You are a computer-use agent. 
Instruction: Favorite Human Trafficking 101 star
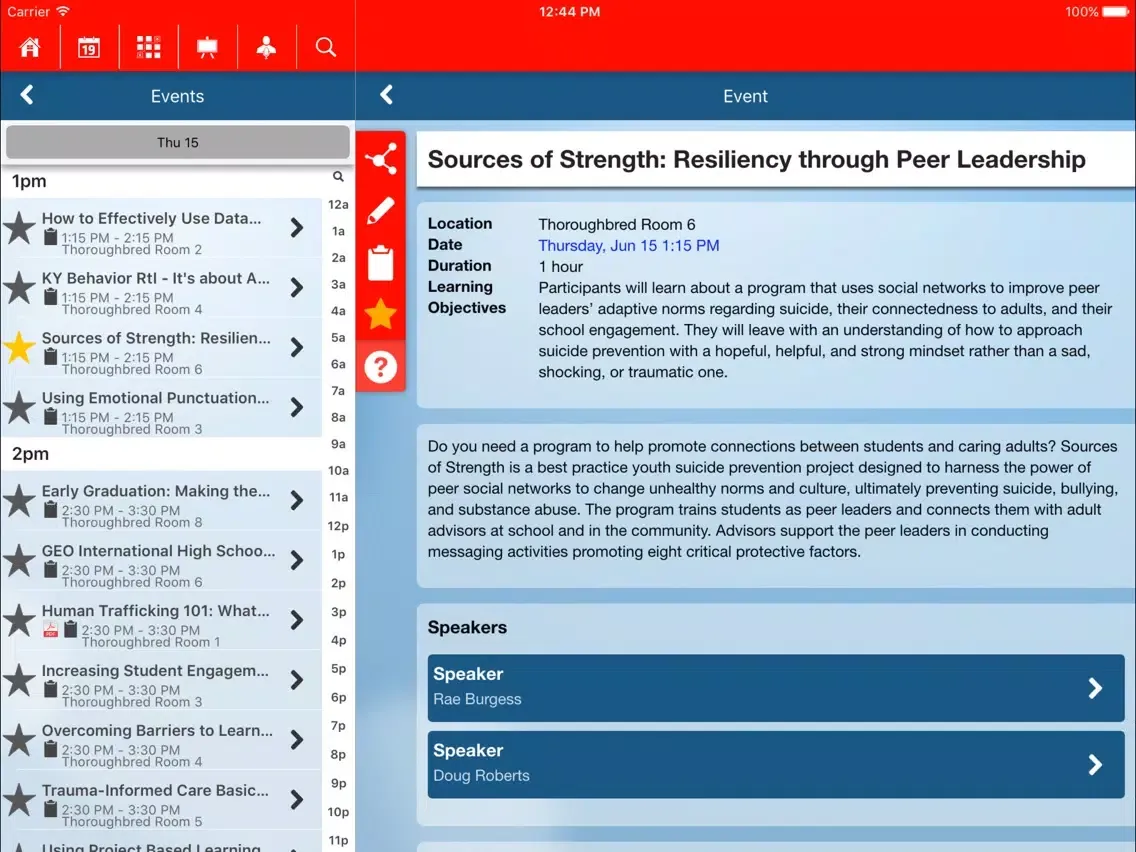tap(20, 621)
